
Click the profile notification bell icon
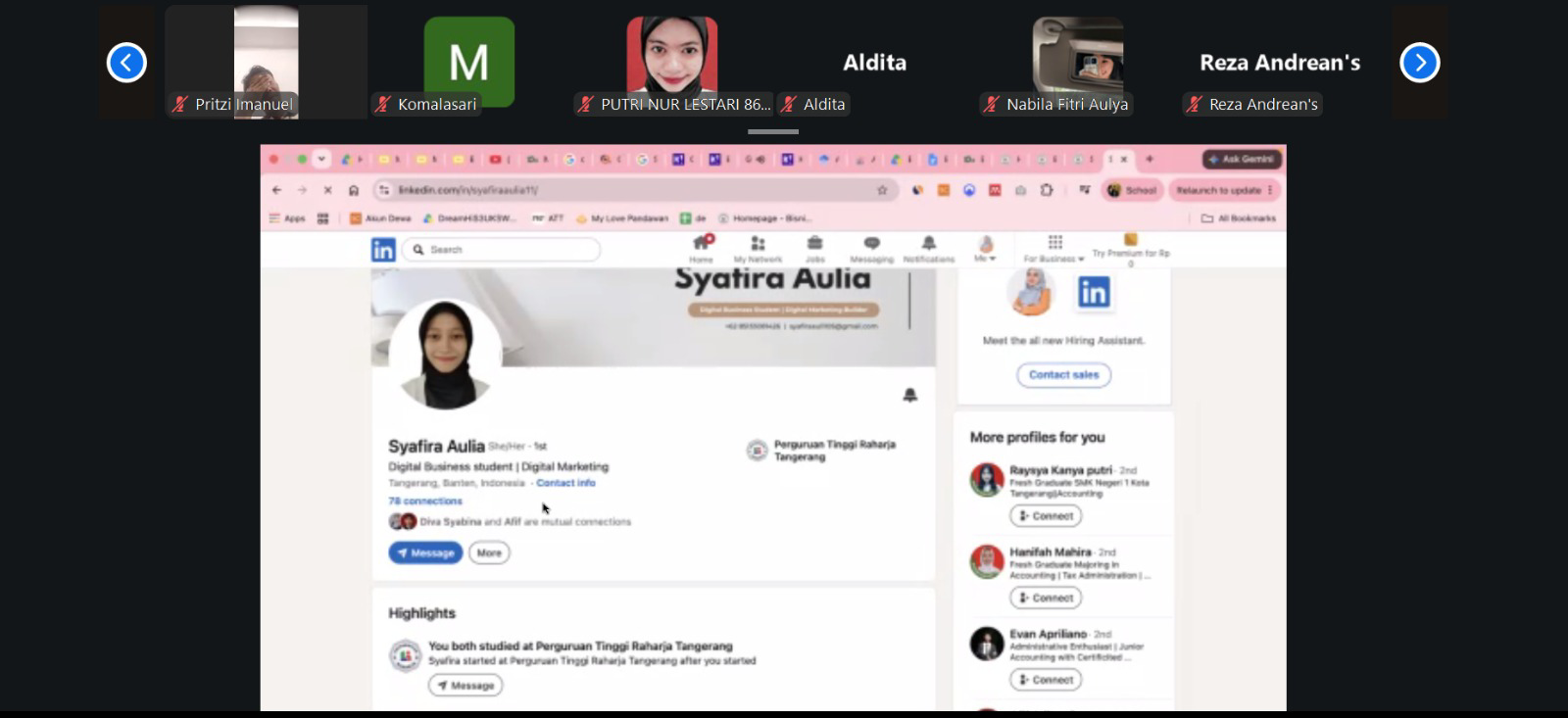(x=910, y=395)
